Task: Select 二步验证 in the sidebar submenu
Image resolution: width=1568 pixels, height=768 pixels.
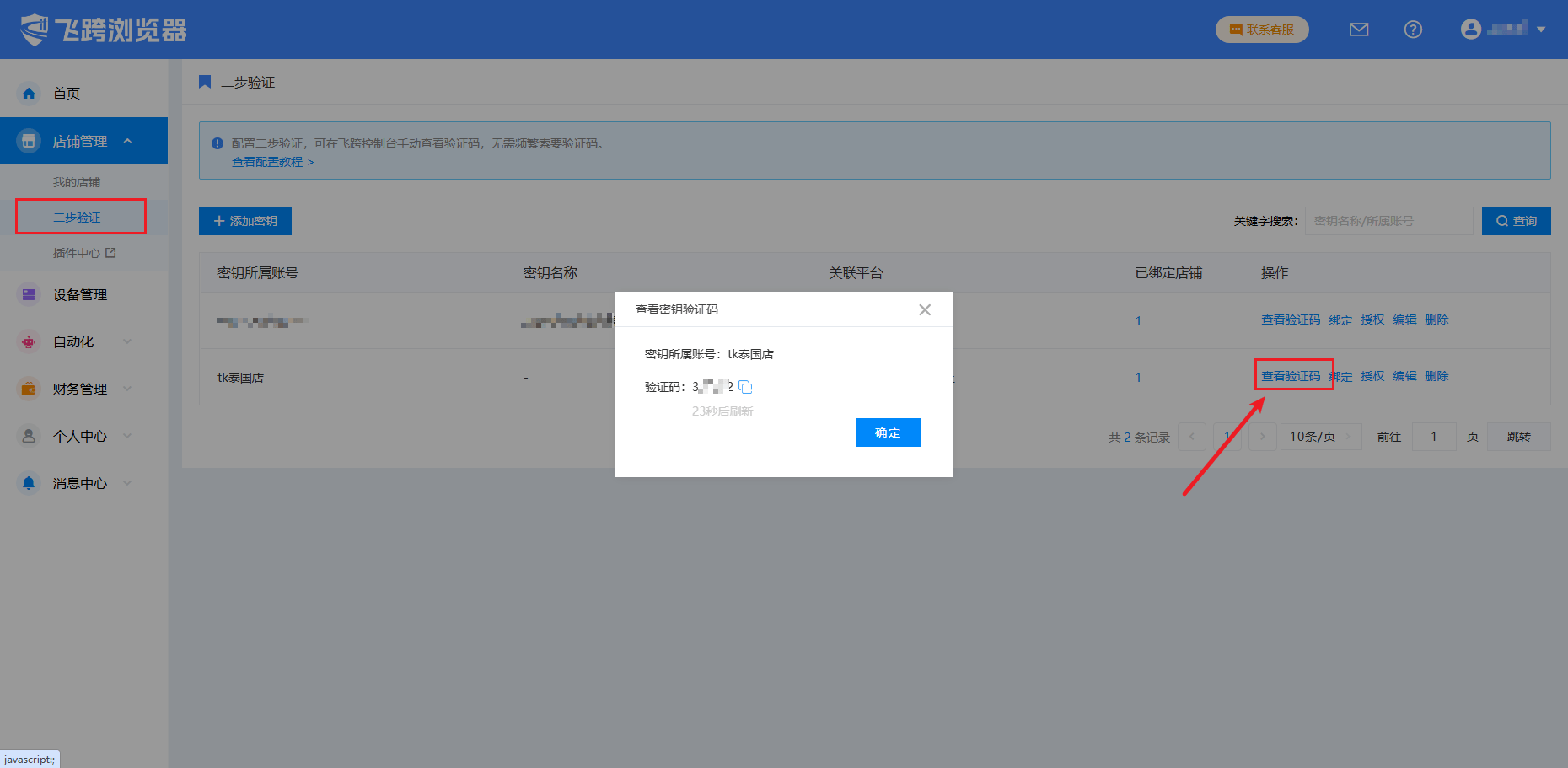Action: pos(77,218)
